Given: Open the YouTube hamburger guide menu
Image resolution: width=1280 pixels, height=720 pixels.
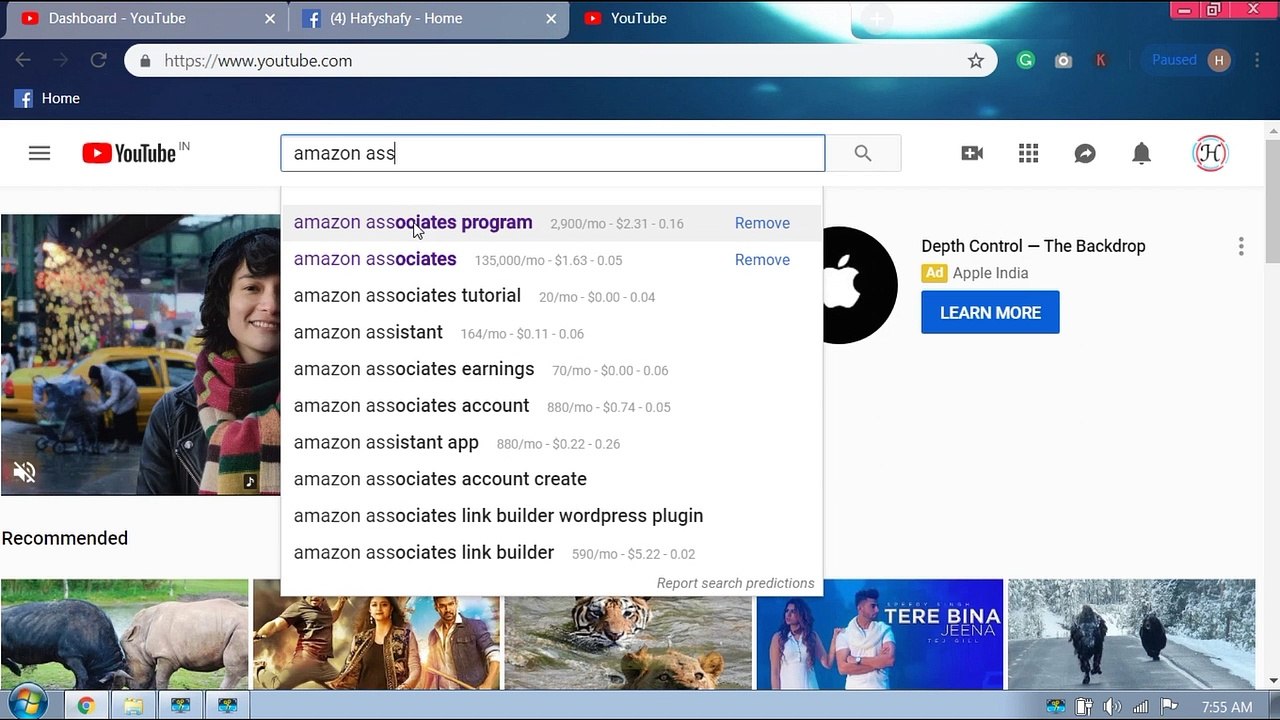Looking at the screenshot, I should (39, 153).
